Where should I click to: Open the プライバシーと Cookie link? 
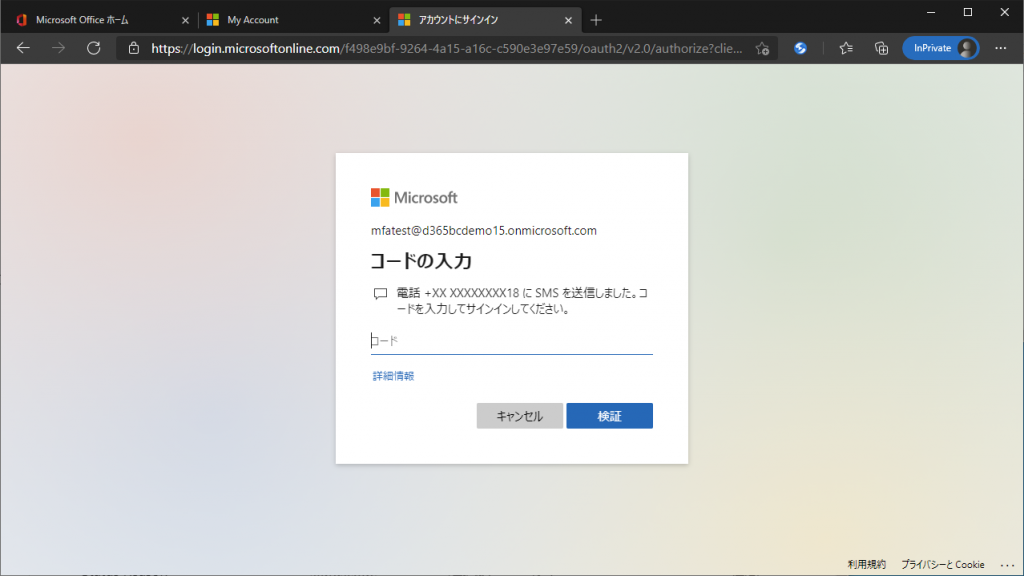tap(942, 564)
